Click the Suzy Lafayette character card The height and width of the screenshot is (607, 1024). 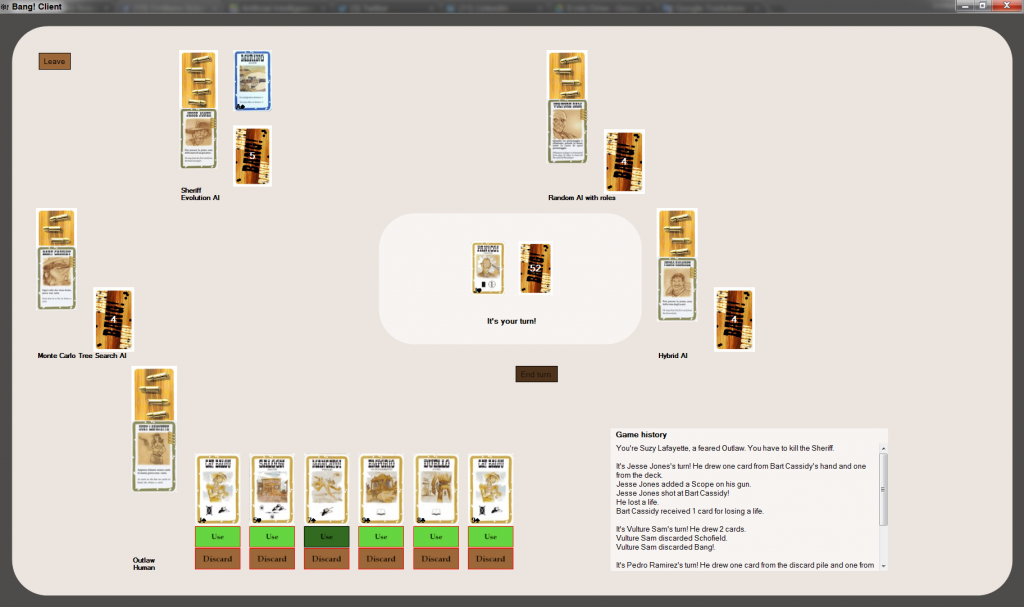154,455
